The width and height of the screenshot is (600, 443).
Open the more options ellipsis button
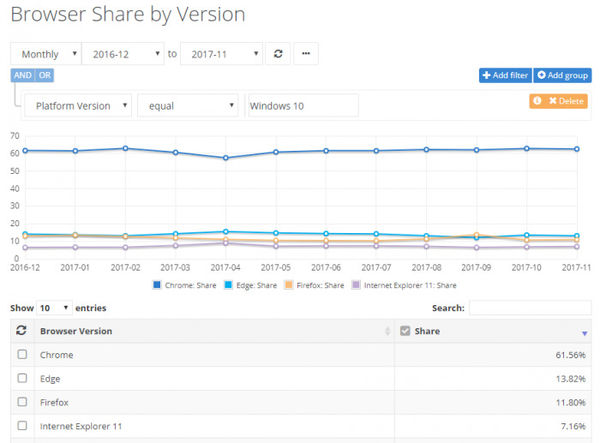[x=308, y=53]
